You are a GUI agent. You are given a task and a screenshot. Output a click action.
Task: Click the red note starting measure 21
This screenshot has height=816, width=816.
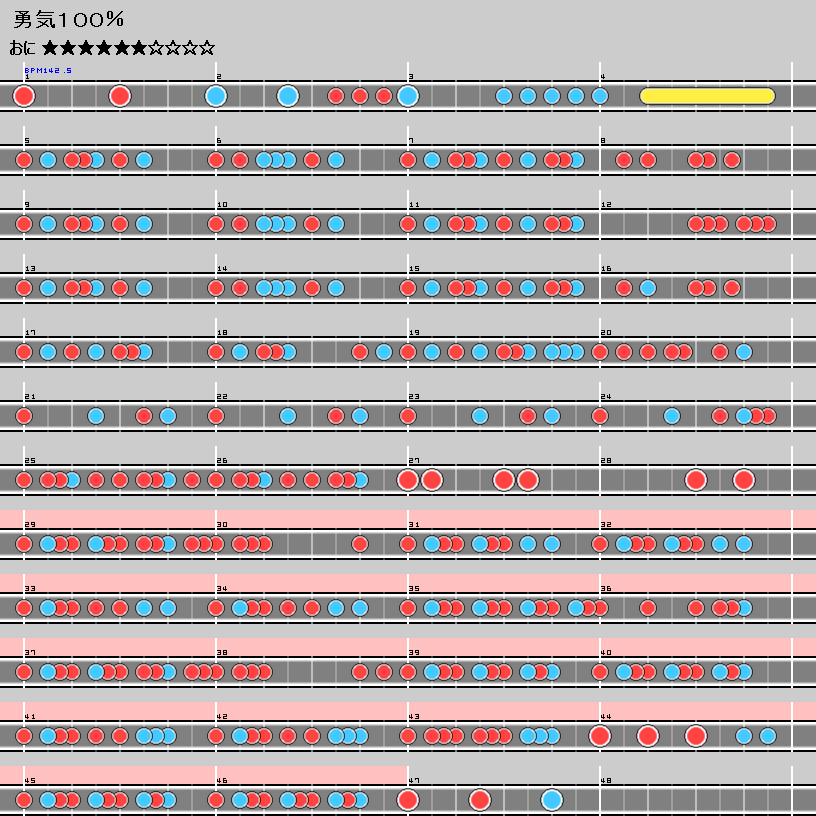tap(24, 416)
